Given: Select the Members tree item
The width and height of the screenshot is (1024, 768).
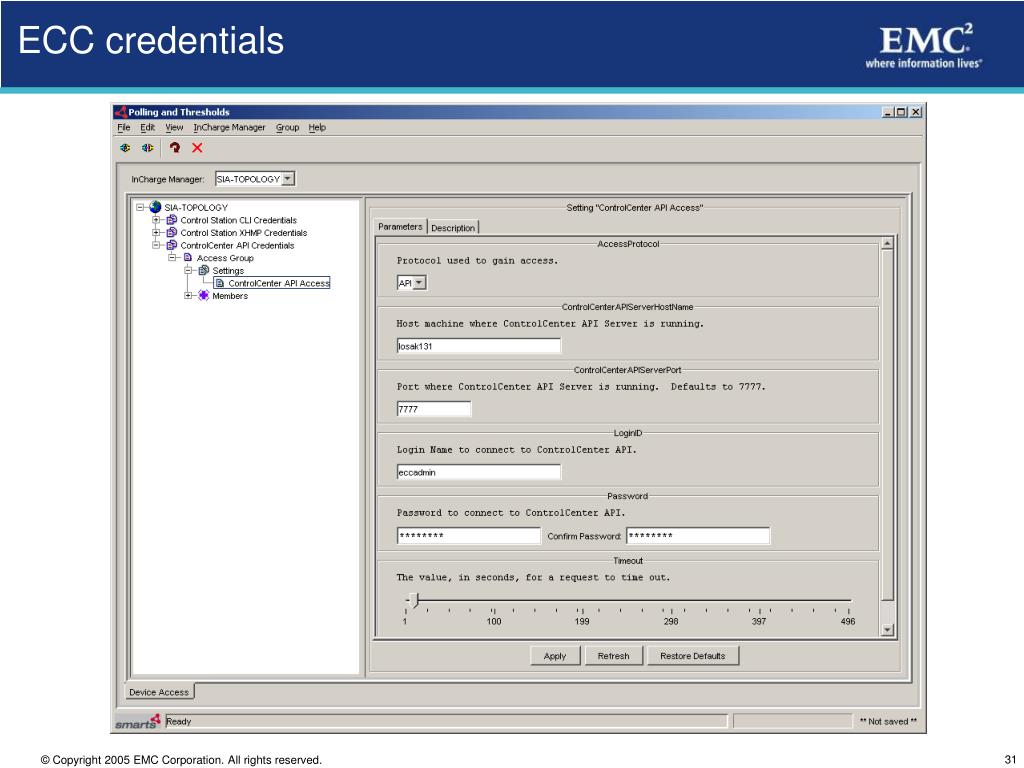Looking at the screenshot, I should tap(230, 296).
